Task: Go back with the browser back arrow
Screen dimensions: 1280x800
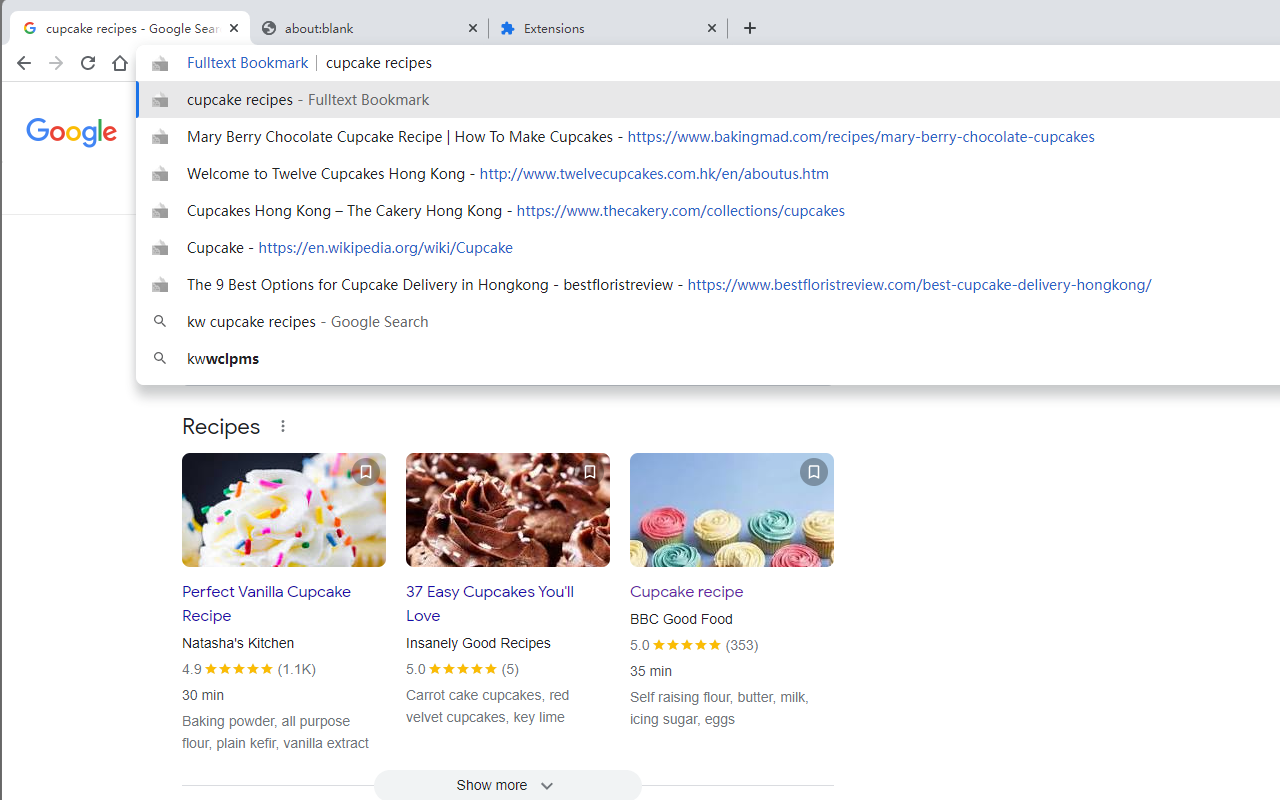Action: point(24,63)
